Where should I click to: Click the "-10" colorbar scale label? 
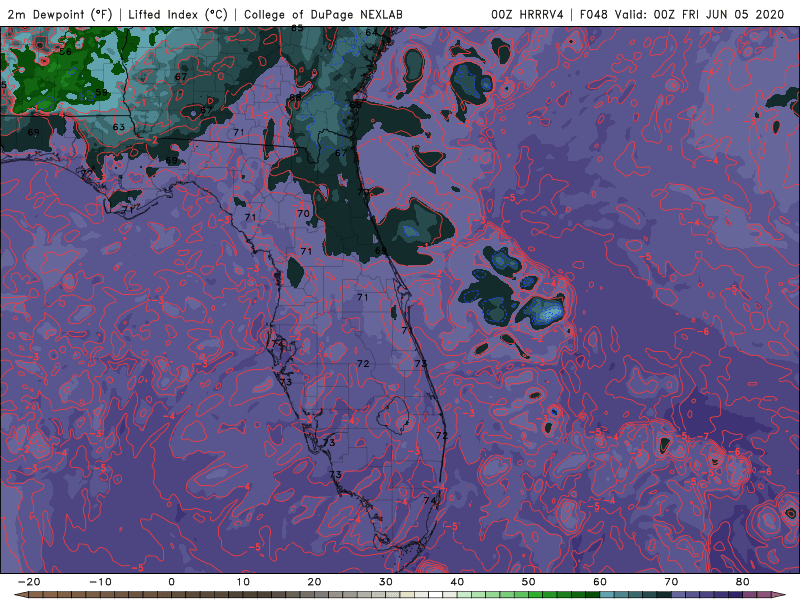100,582
